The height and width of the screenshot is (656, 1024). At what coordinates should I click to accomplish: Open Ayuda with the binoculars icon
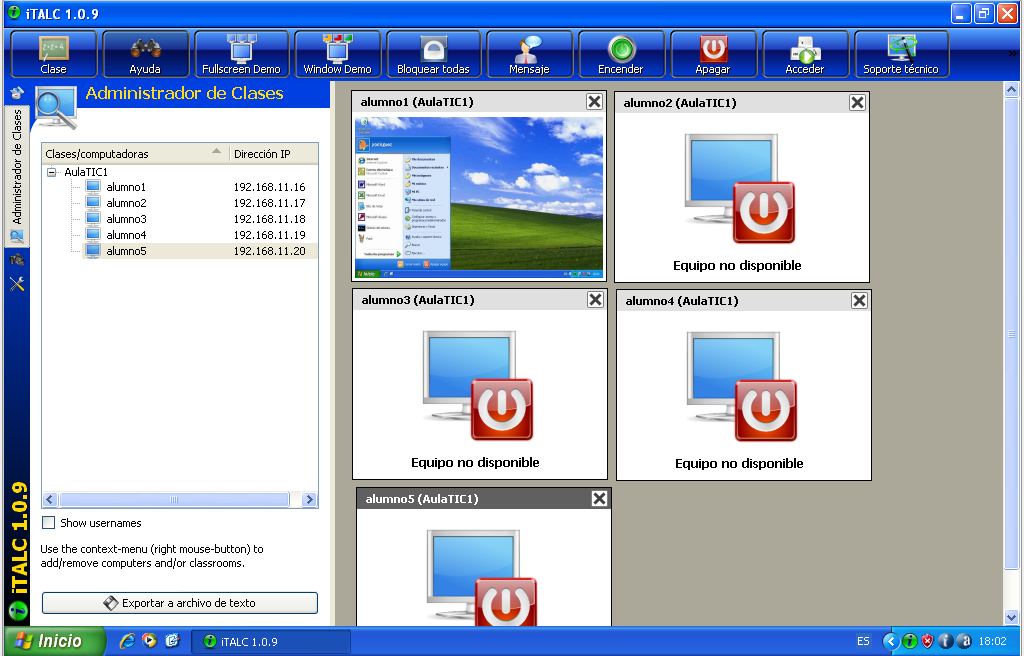(x=145, y=54)
